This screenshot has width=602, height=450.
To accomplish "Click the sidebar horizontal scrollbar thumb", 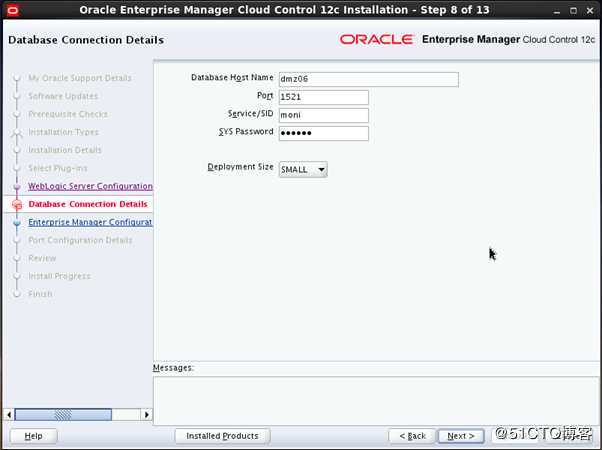I will tap(63, 415).
